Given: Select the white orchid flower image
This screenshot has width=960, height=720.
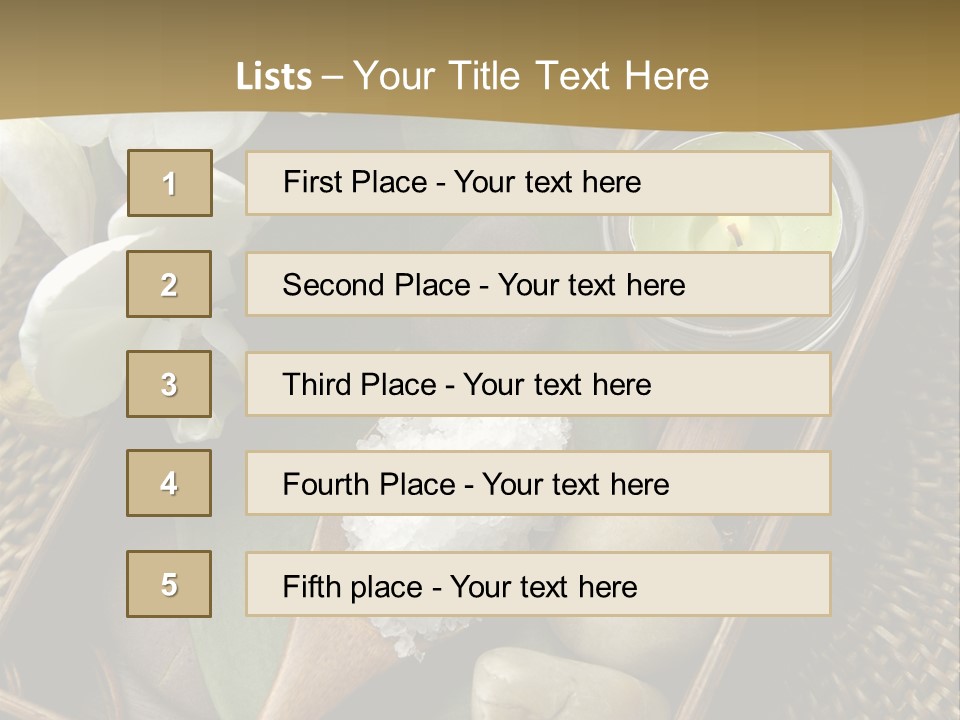Looking at the screenshot, I should [70, 300].
